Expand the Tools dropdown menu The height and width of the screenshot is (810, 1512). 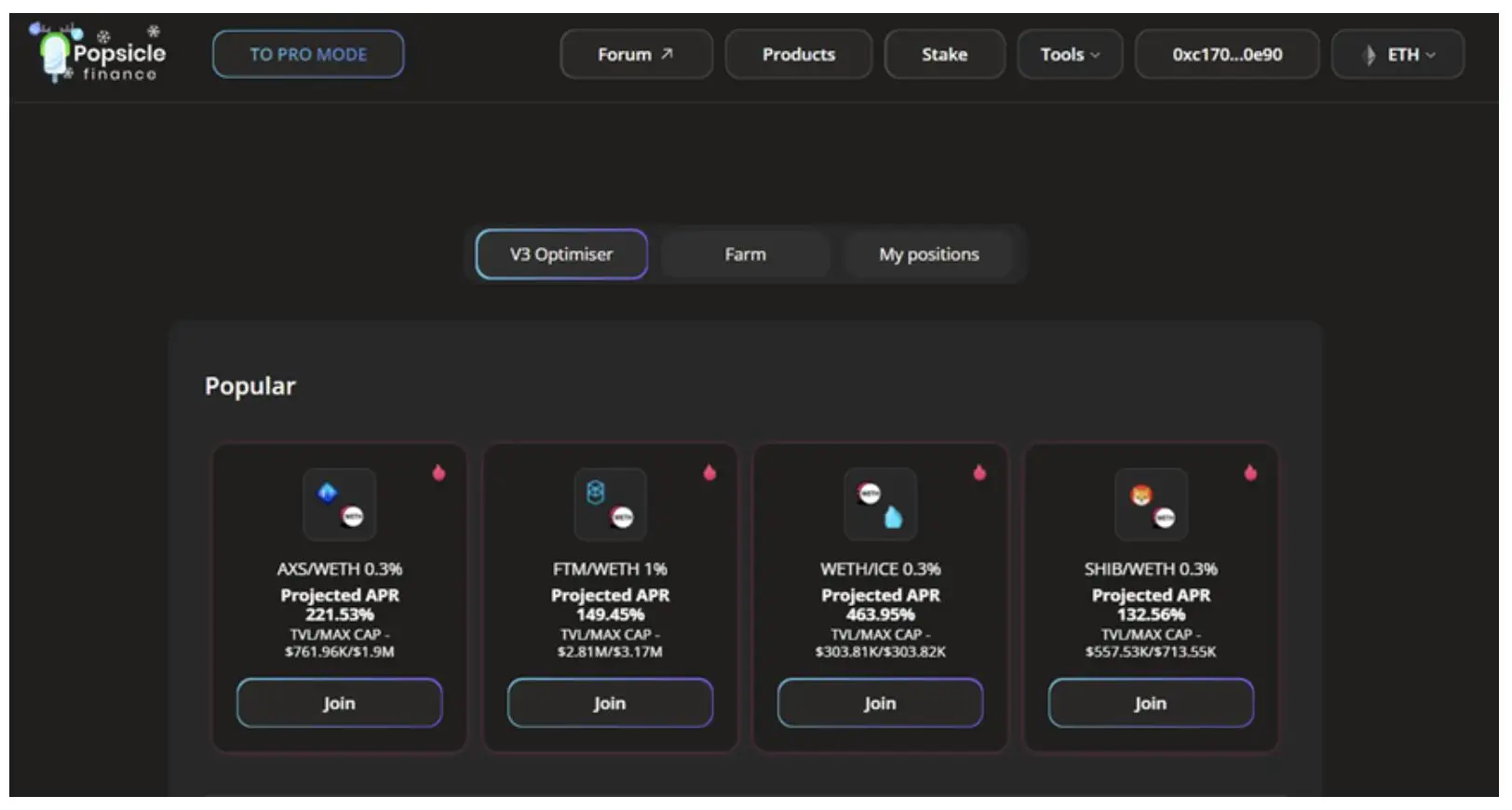[x=1070, y=55]
